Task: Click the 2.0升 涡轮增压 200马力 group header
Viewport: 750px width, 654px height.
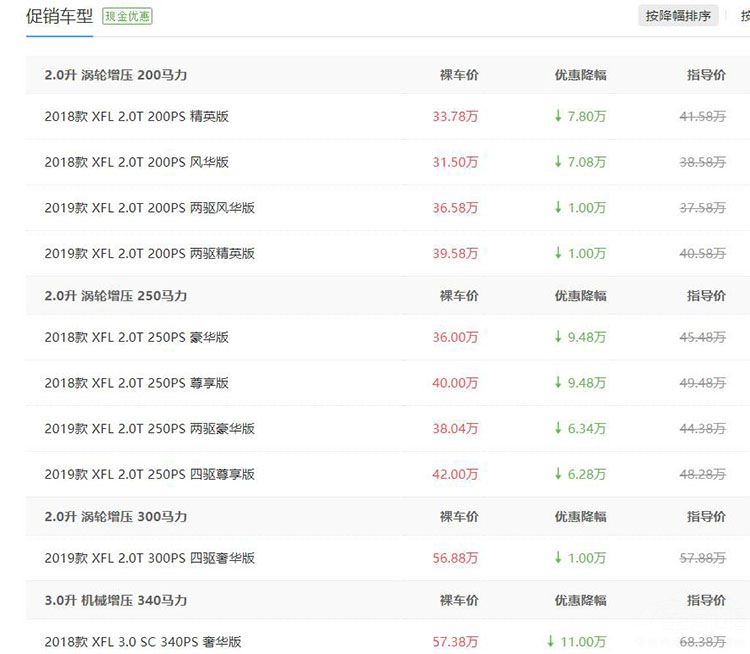Action: tap(116, 75)
